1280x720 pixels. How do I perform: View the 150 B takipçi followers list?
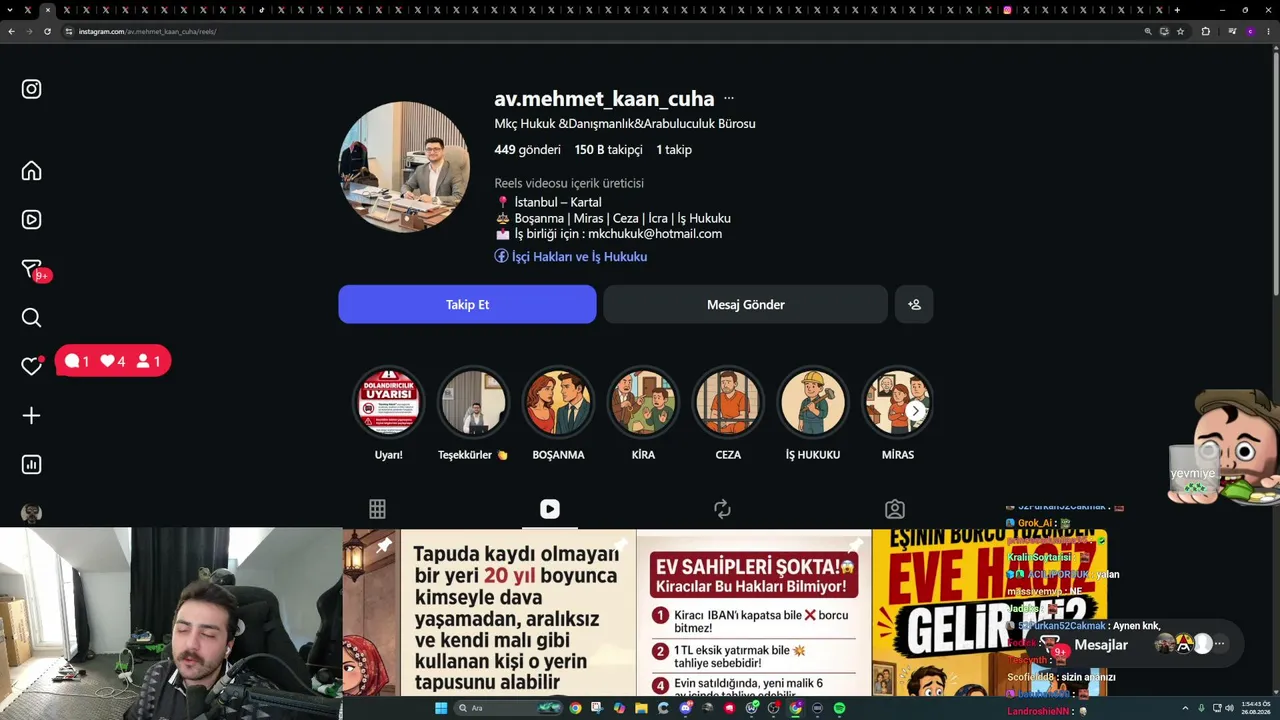click(x=608, y=150)
